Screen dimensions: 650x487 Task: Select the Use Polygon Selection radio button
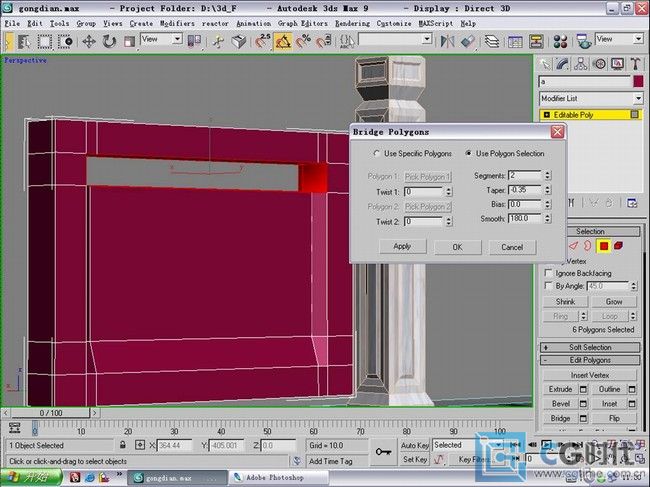(x=468, y=153)
